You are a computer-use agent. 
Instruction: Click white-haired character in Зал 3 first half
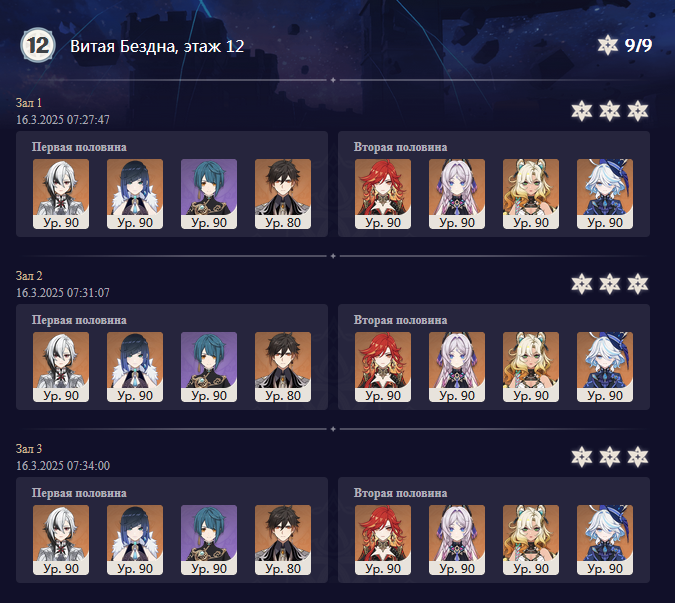(x=61, y=540)
